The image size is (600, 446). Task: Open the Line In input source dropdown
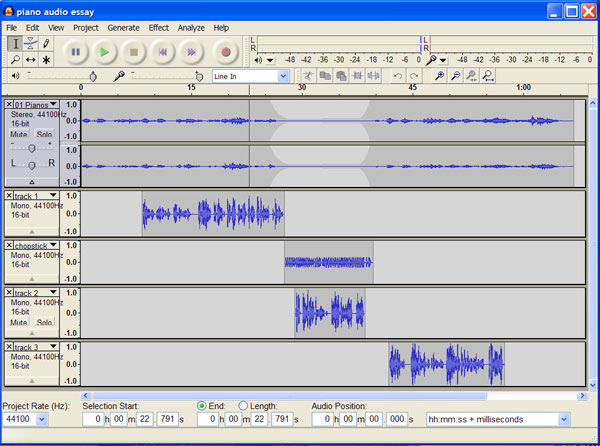click(x=283, y=76)
